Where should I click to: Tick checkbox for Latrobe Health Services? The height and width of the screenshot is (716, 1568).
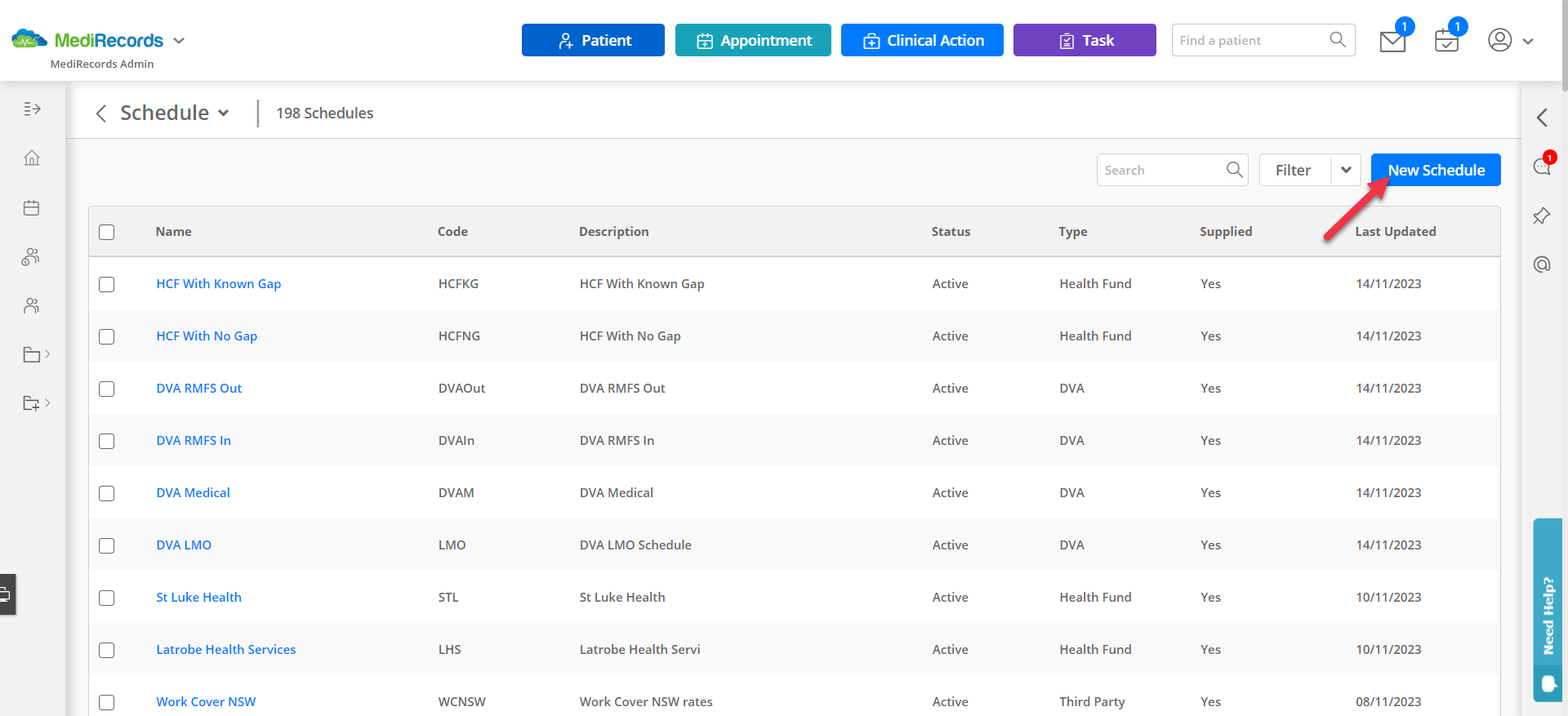[107, 650]
